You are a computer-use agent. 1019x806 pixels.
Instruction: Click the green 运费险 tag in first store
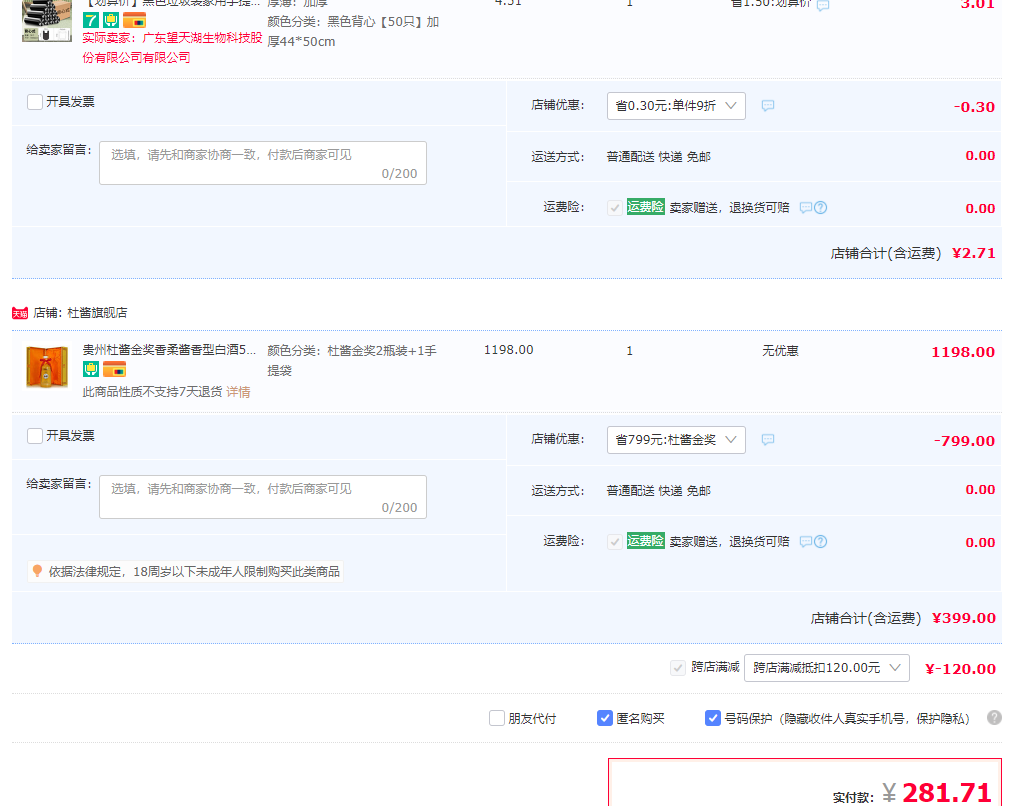point(645,207)
